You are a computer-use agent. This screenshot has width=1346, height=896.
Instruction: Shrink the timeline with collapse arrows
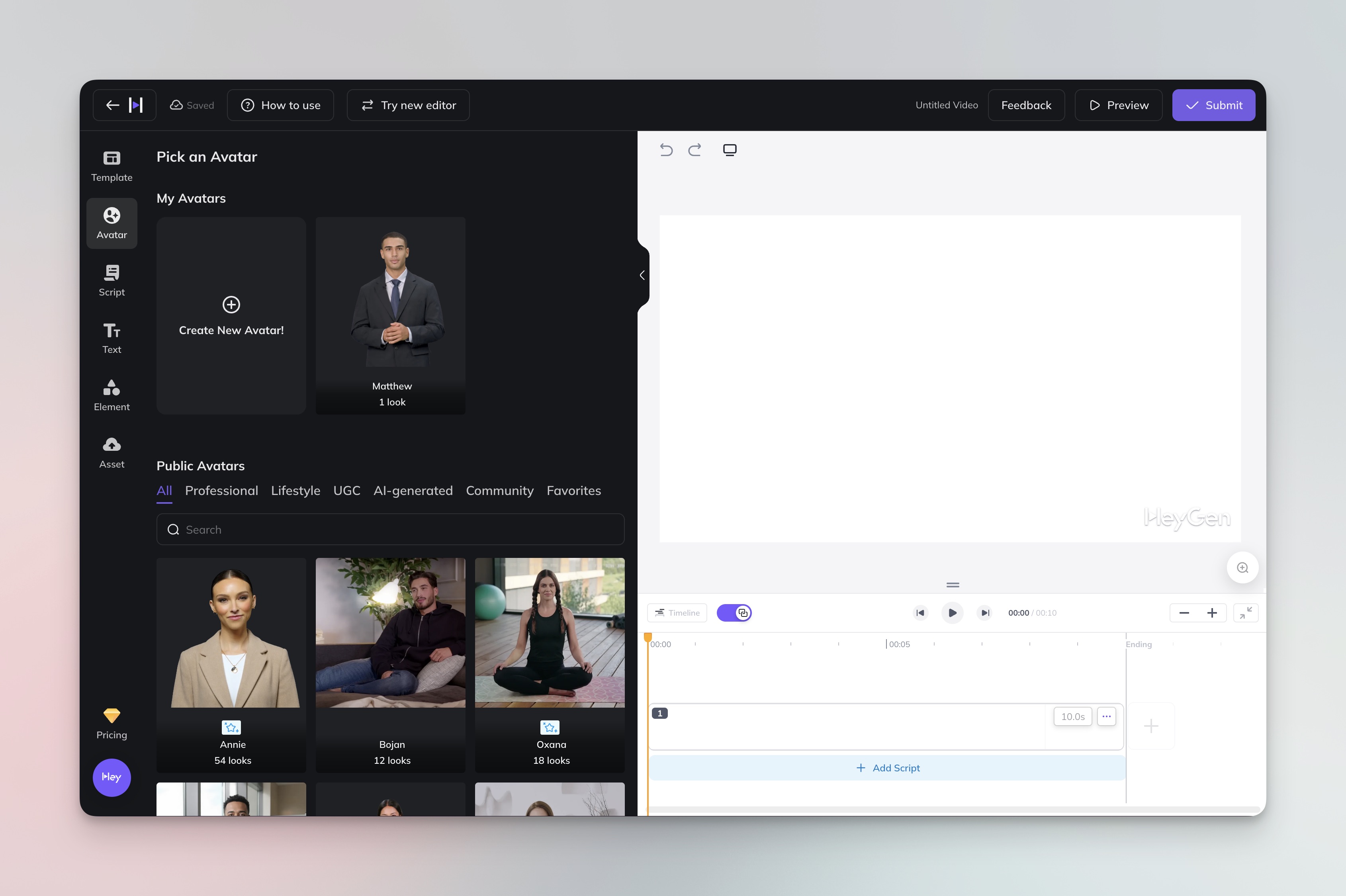point(1246,612)
